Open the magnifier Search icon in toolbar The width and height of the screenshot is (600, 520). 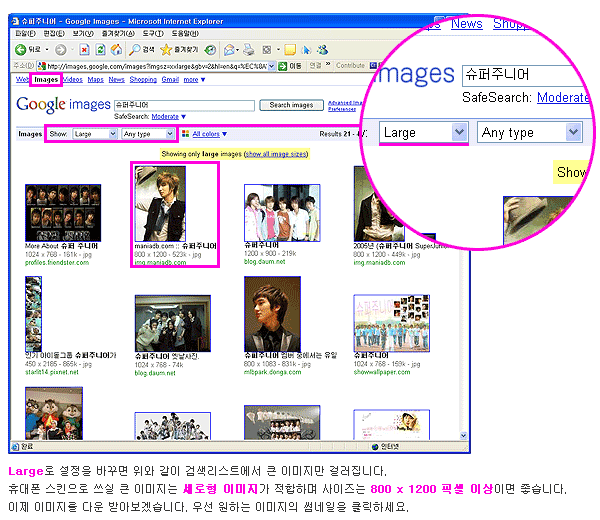[135, 49]
